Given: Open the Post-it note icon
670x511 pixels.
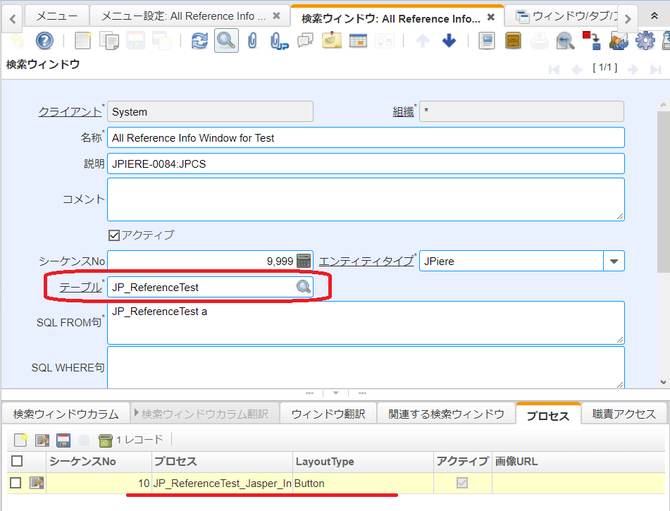Looking at the screenshot, I should point(332,41).
